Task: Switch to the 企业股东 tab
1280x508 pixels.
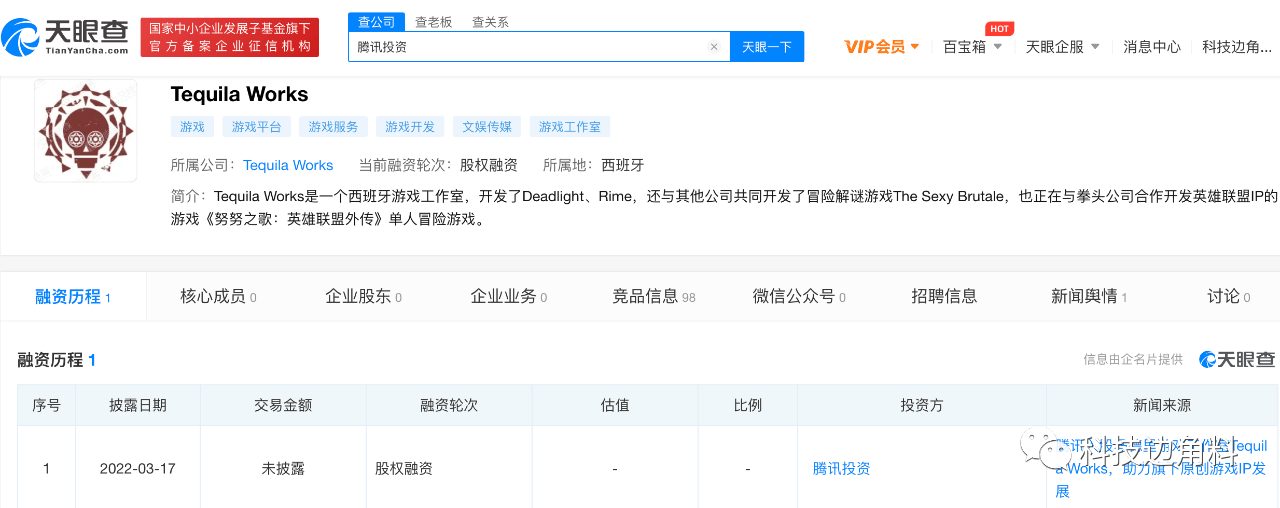Action: pos(363,296)
